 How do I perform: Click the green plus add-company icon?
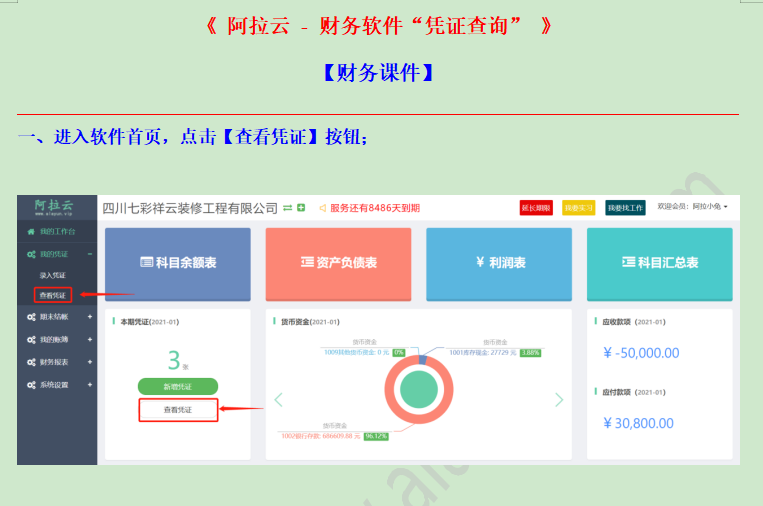pos(301,208)
